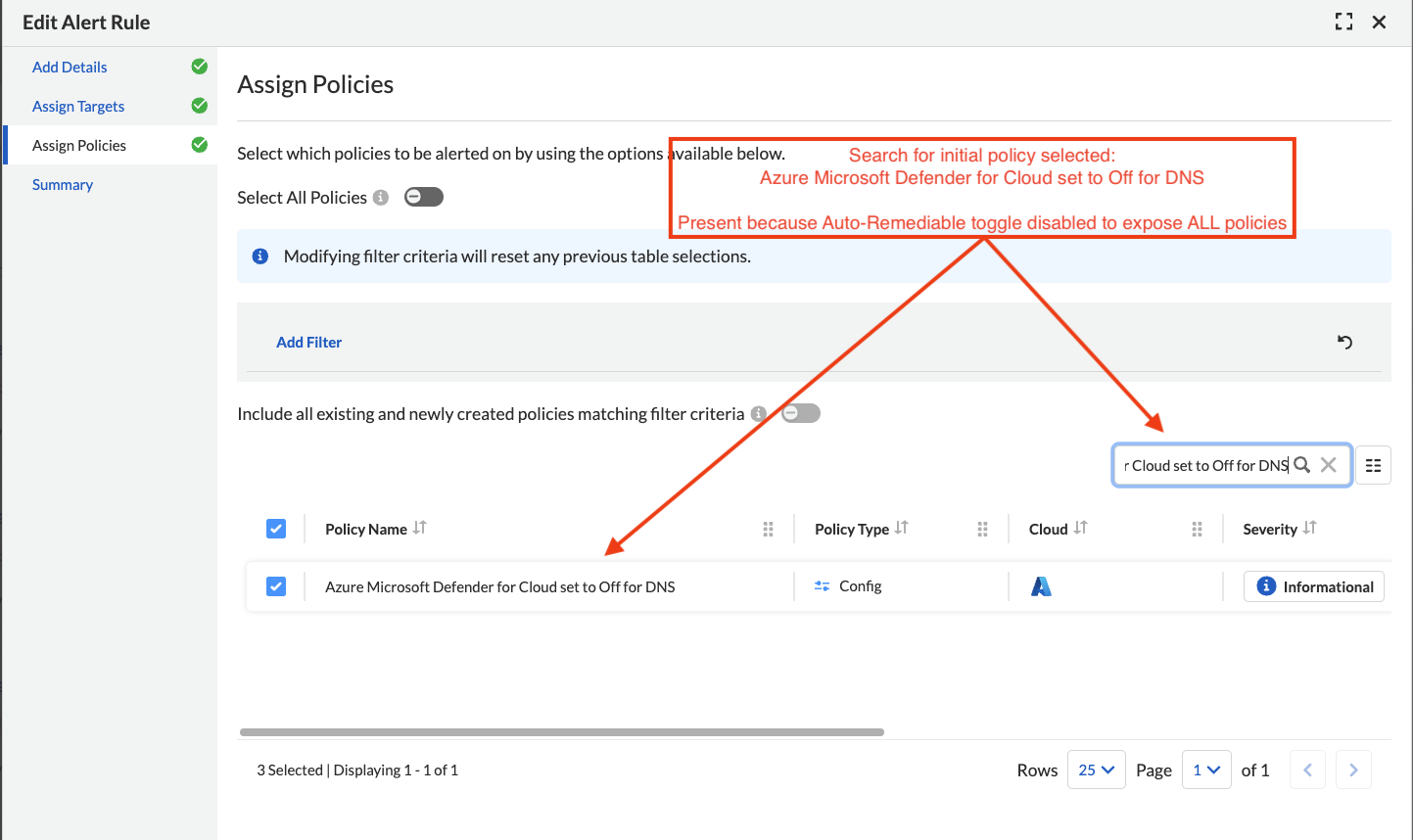Click the reset filters arrow icon
The width and height of the screenshot is (1413, 840).
[x=1344, y=342]
